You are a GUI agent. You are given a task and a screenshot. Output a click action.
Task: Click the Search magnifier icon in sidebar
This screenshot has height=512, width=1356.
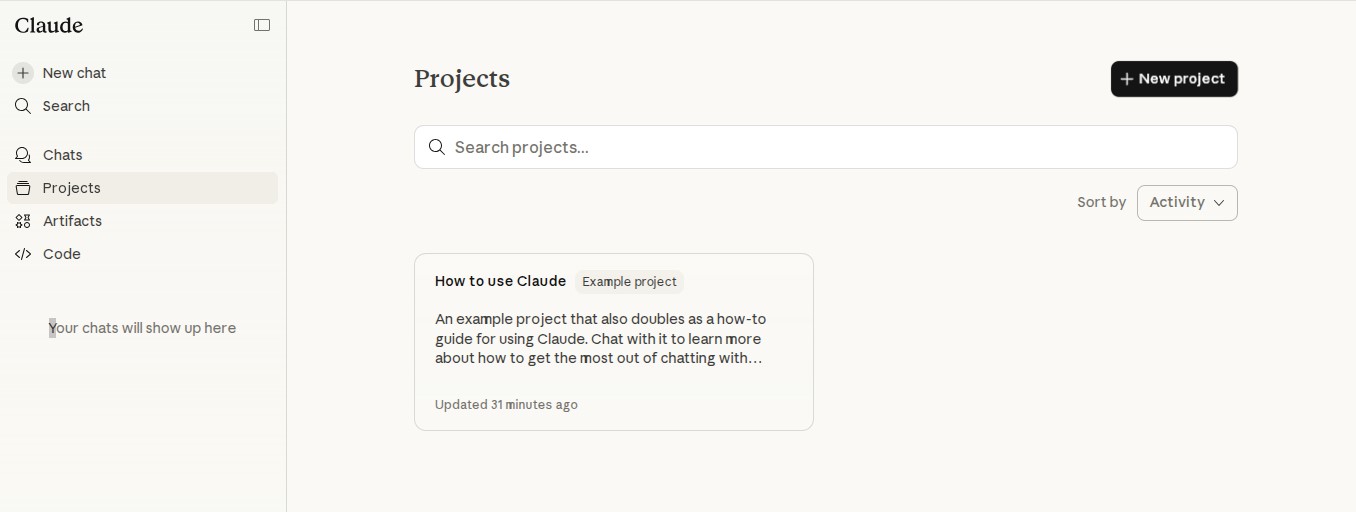pyautogui.click(x=23, y=106)
